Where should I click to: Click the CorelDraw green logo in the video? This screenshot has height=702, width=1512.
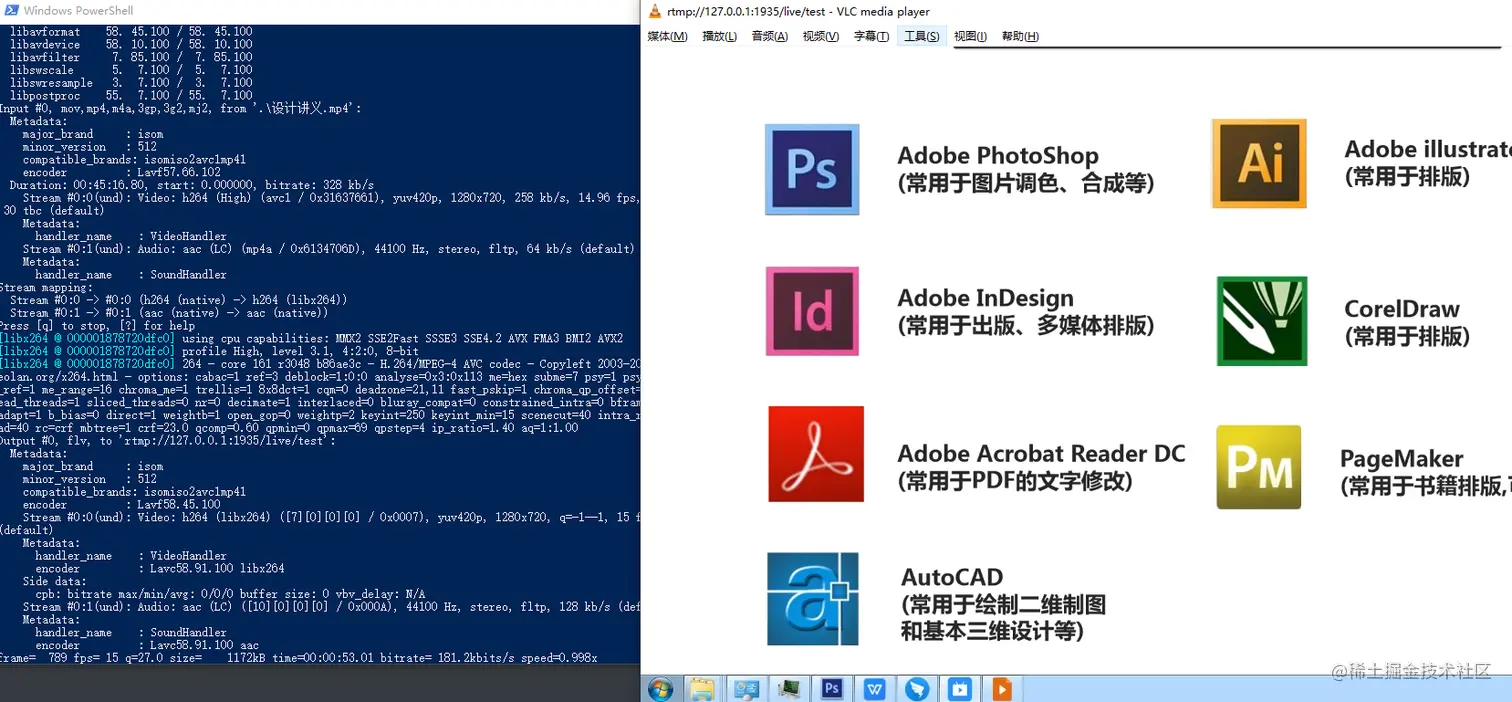[x=1262, y=321]
